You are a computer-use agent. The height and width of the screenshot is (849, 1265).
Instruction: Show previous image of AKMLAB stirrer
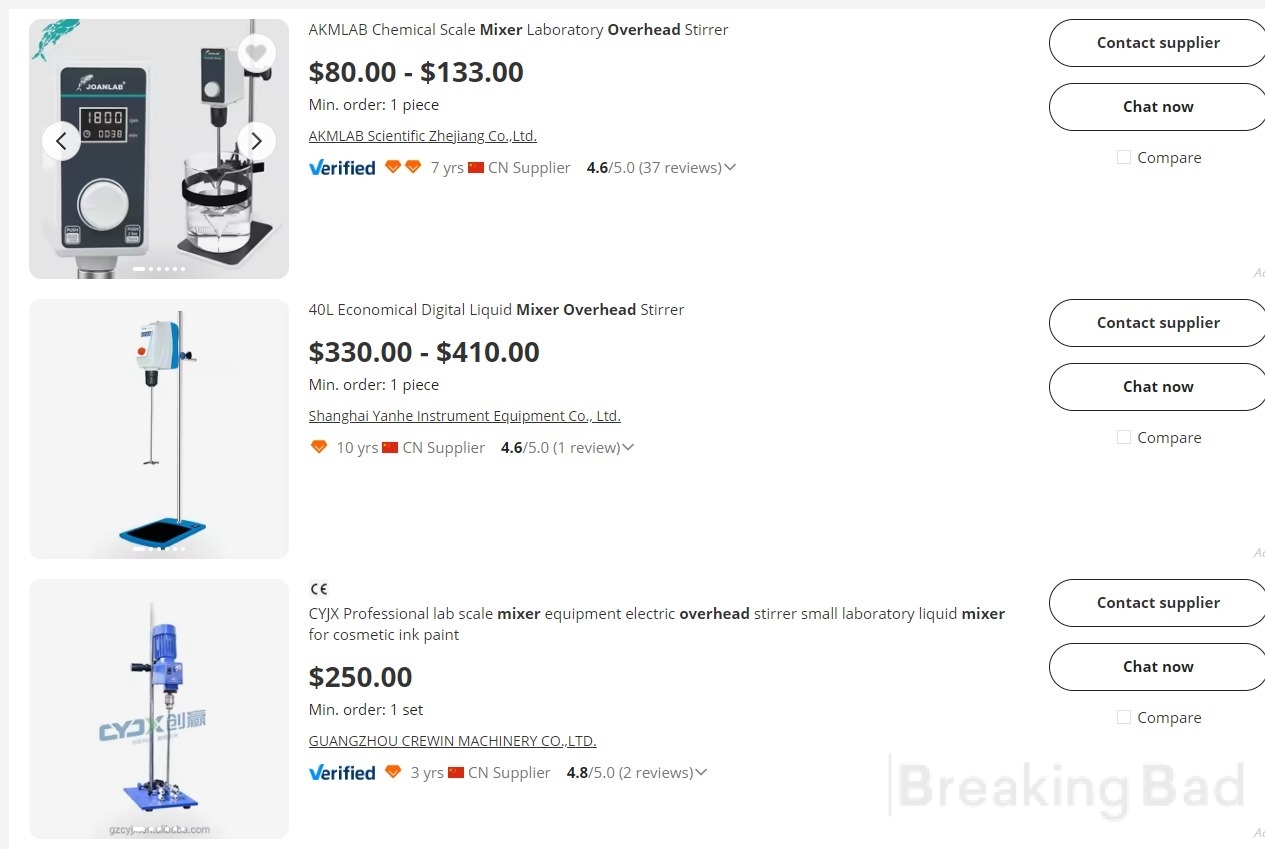[x=61, y=141]
